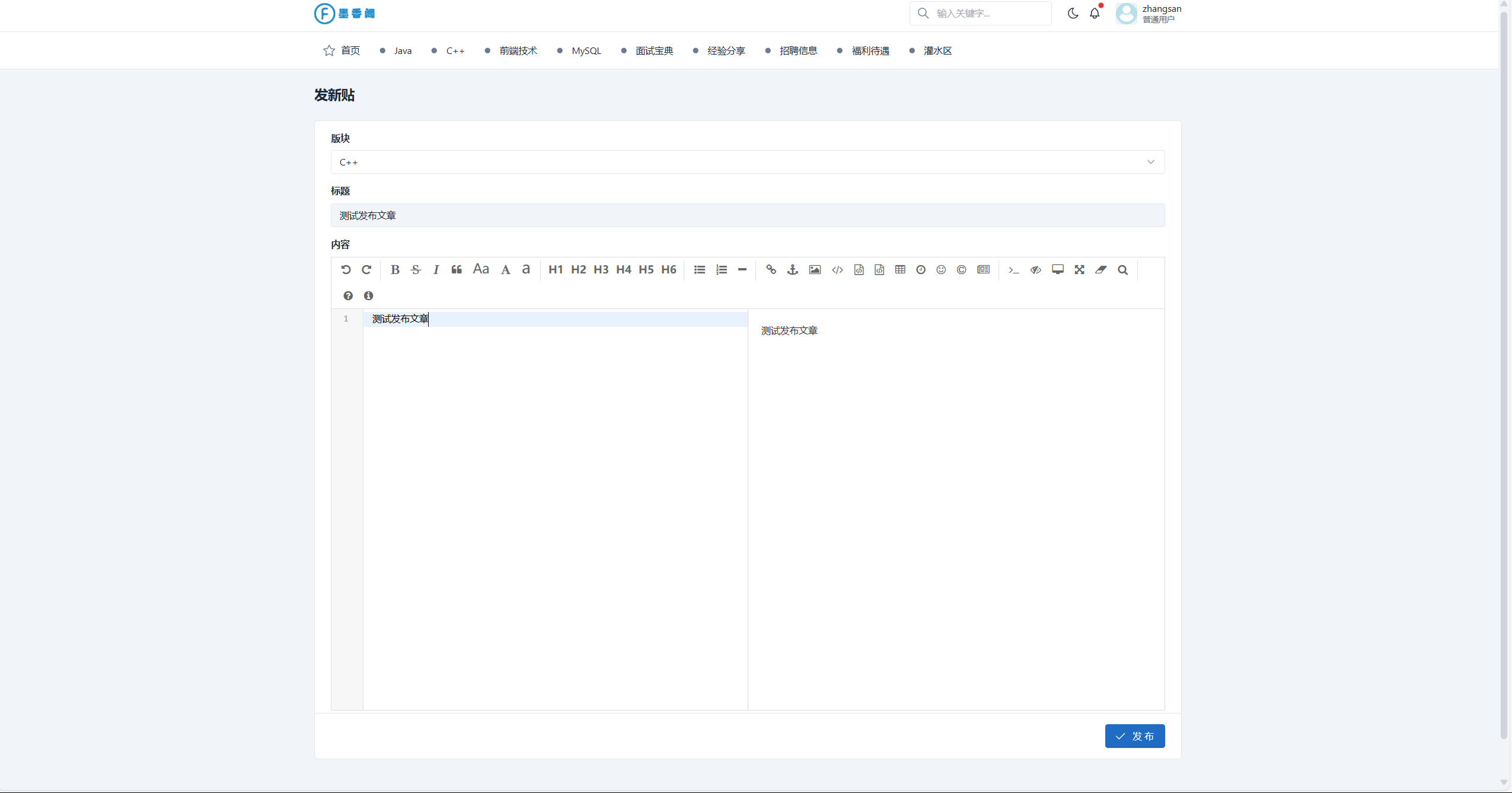Open notifications bell icon
Screen dimensions: 1512x793
pyautogui.click(x=1095, y=13)
